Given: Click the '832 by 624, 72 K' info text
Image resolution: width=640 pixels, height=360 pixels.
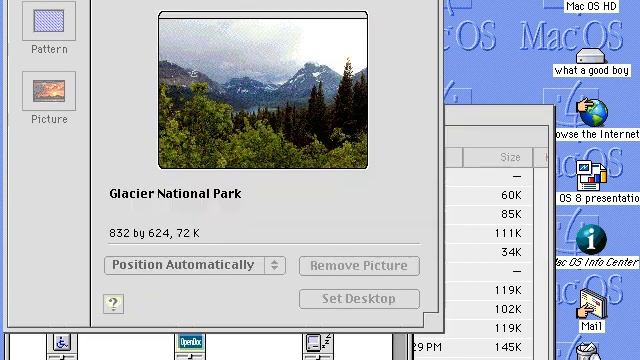Looking at the screenshot, I should pos(154,233).
